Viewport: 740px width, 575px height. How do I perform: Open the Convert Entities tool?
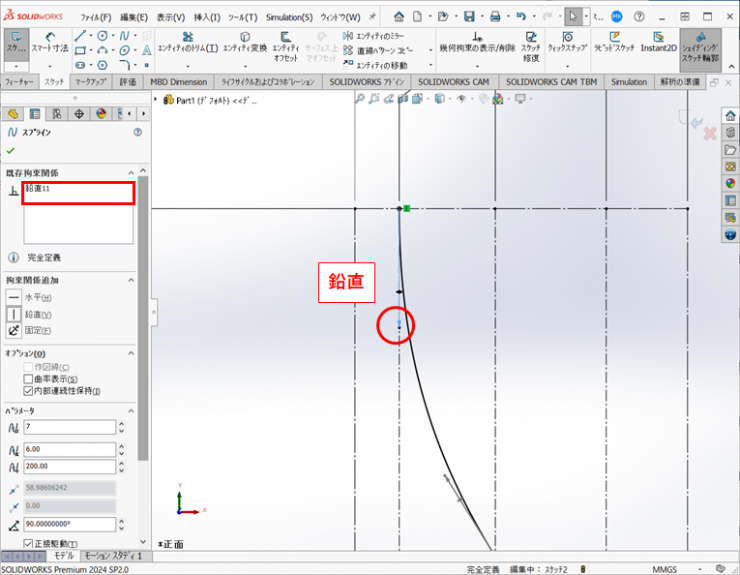coord(244,47)
